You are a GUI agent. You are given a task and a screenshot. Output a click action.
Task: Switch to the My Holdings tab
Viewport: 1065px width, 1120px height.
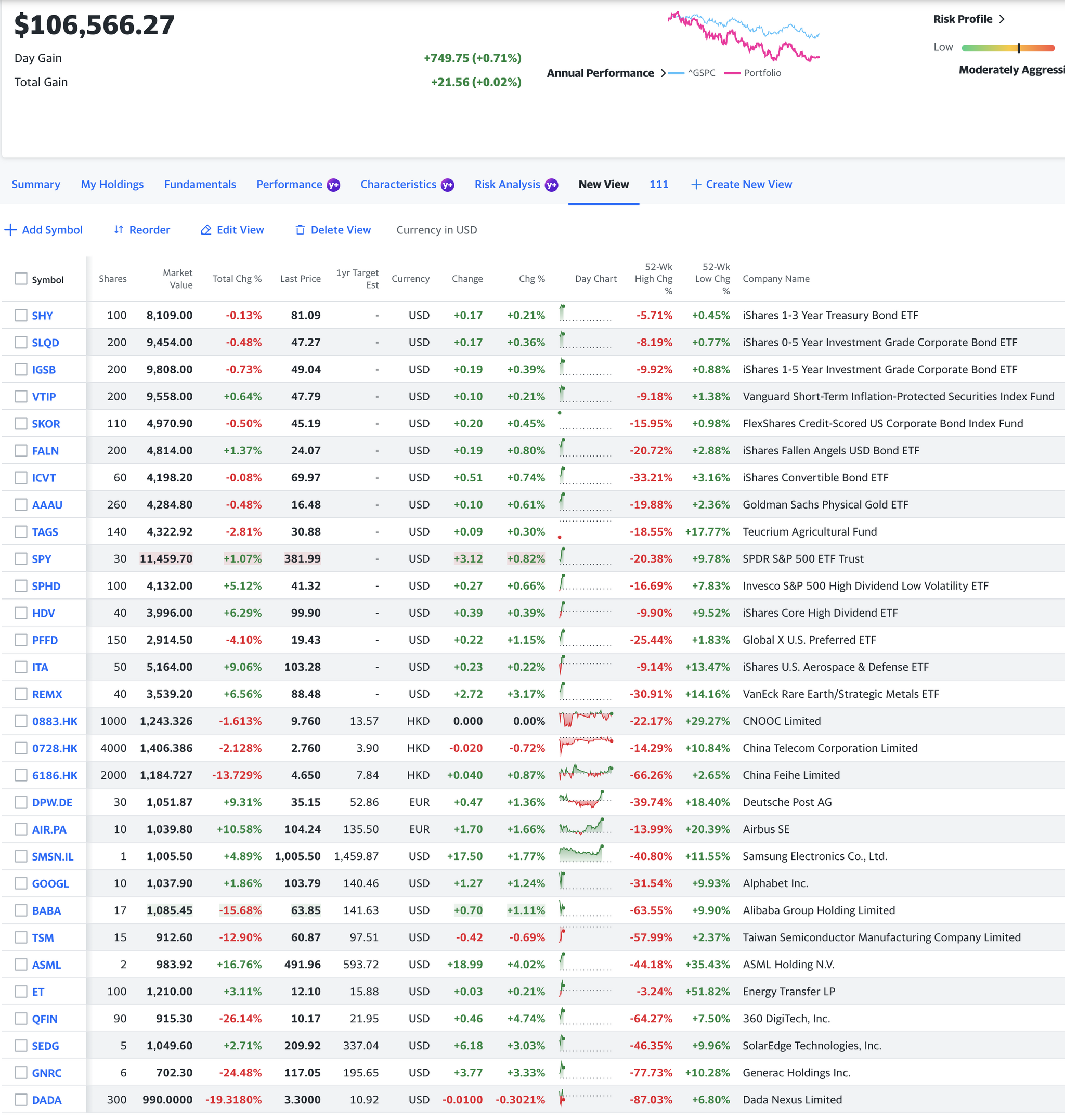pyautogui.click(x=112, y=185)
